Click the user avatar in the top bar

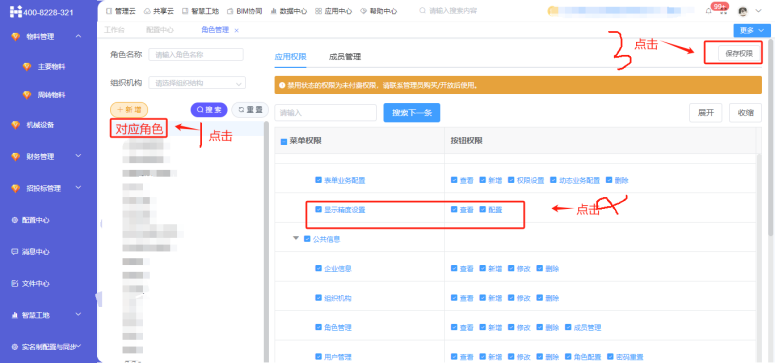[742, 11]
